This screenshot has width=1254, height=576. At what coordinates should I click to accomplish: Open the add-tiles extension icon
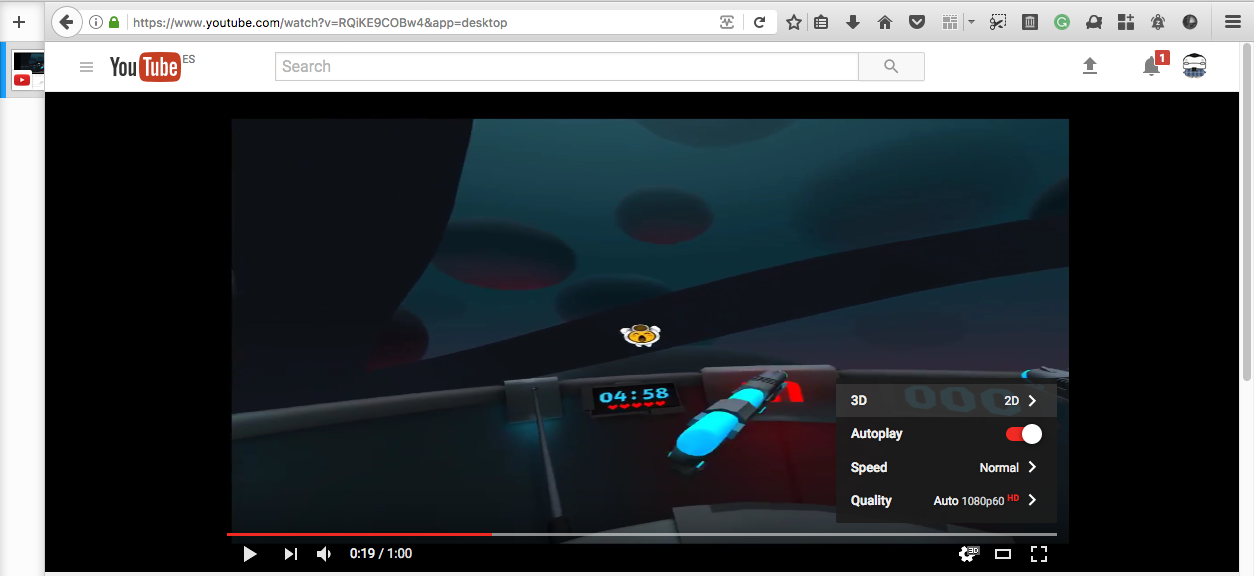1126,22
